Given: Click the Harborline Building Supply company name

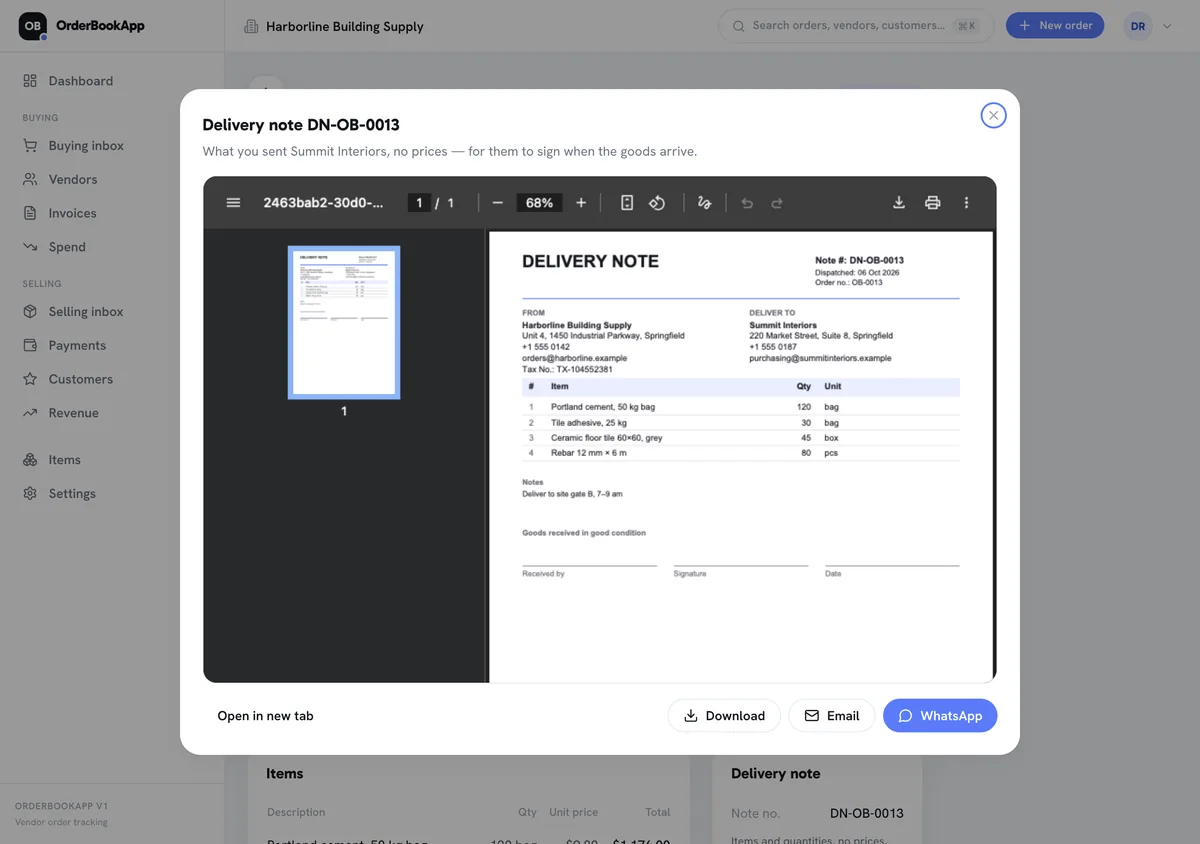Looking at the screenshot, I should (x=345, y=27).
